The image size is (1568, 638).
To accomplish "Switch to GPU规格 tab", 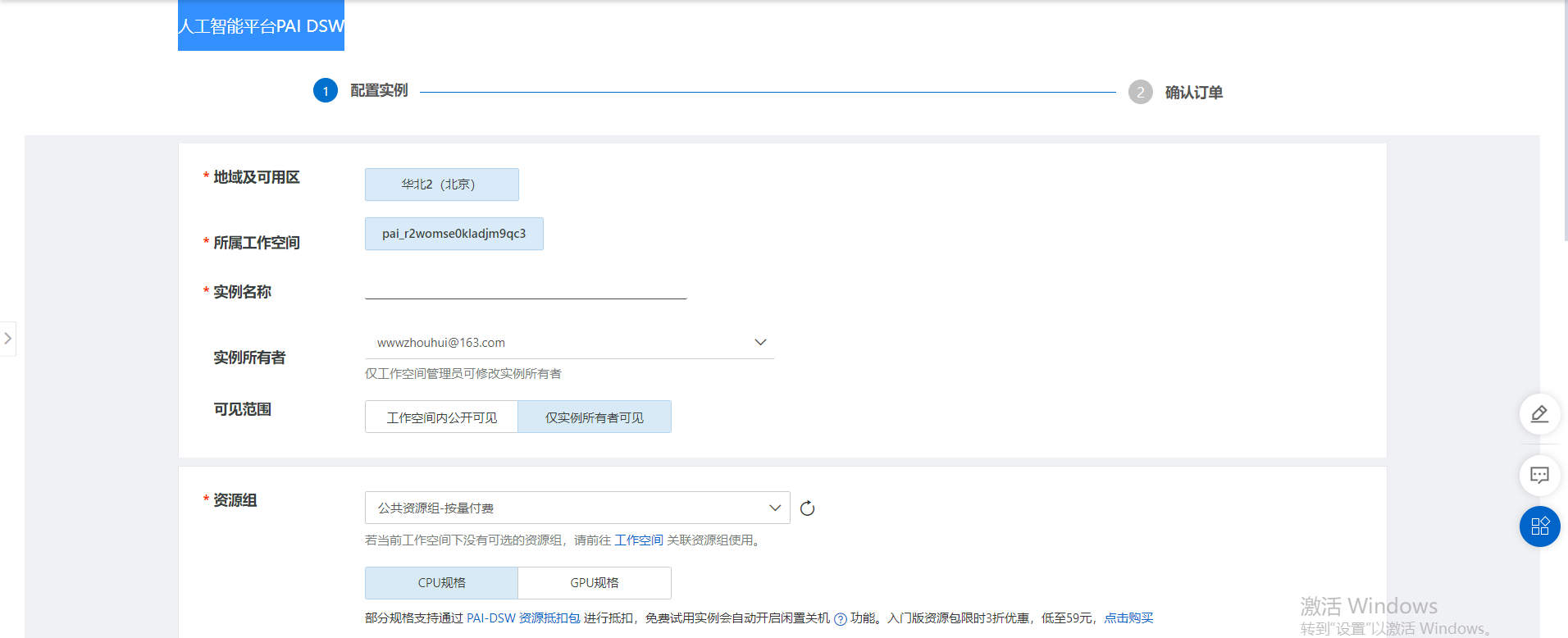I will [594, 583].
